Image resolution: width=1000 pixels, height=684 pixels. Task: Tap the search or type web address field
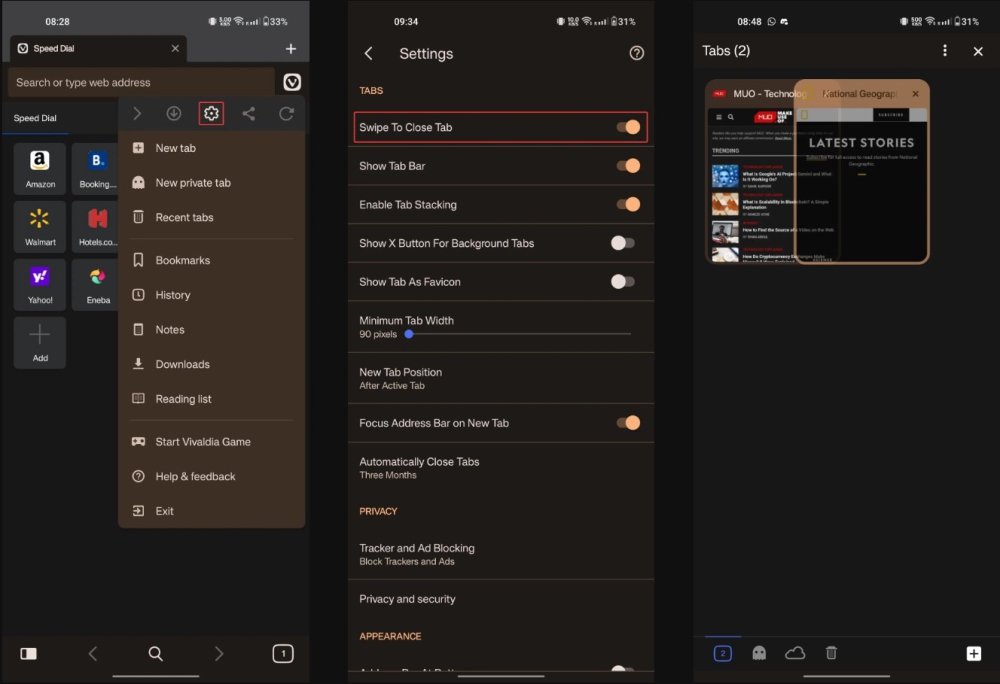pos(140,82)
